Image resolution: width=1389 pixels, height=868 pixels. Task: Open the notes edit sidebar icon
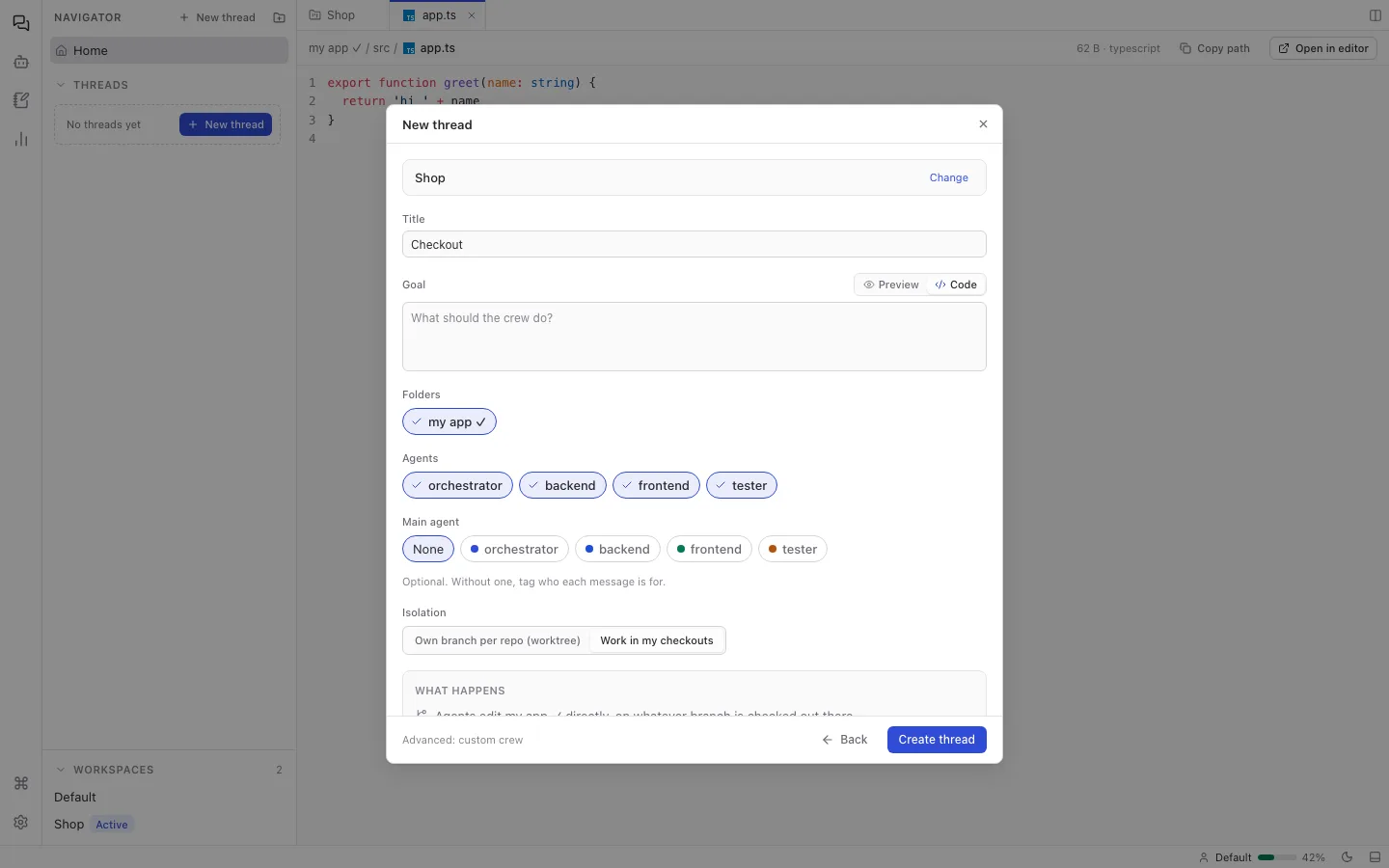click(21, 100)
